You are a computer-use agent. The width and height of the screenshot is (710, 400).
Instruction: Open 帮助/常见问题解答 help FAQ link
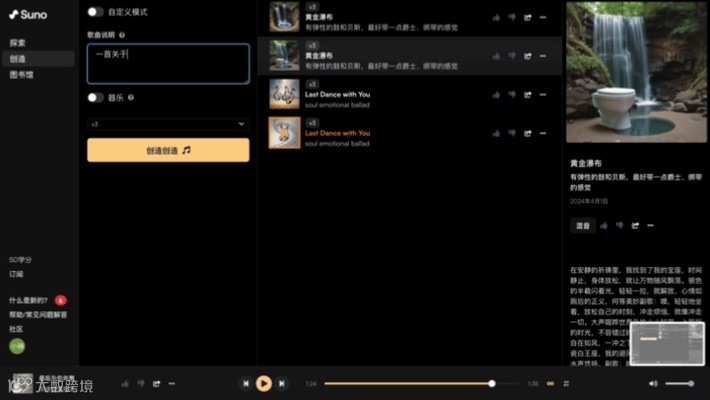point(38,314)
